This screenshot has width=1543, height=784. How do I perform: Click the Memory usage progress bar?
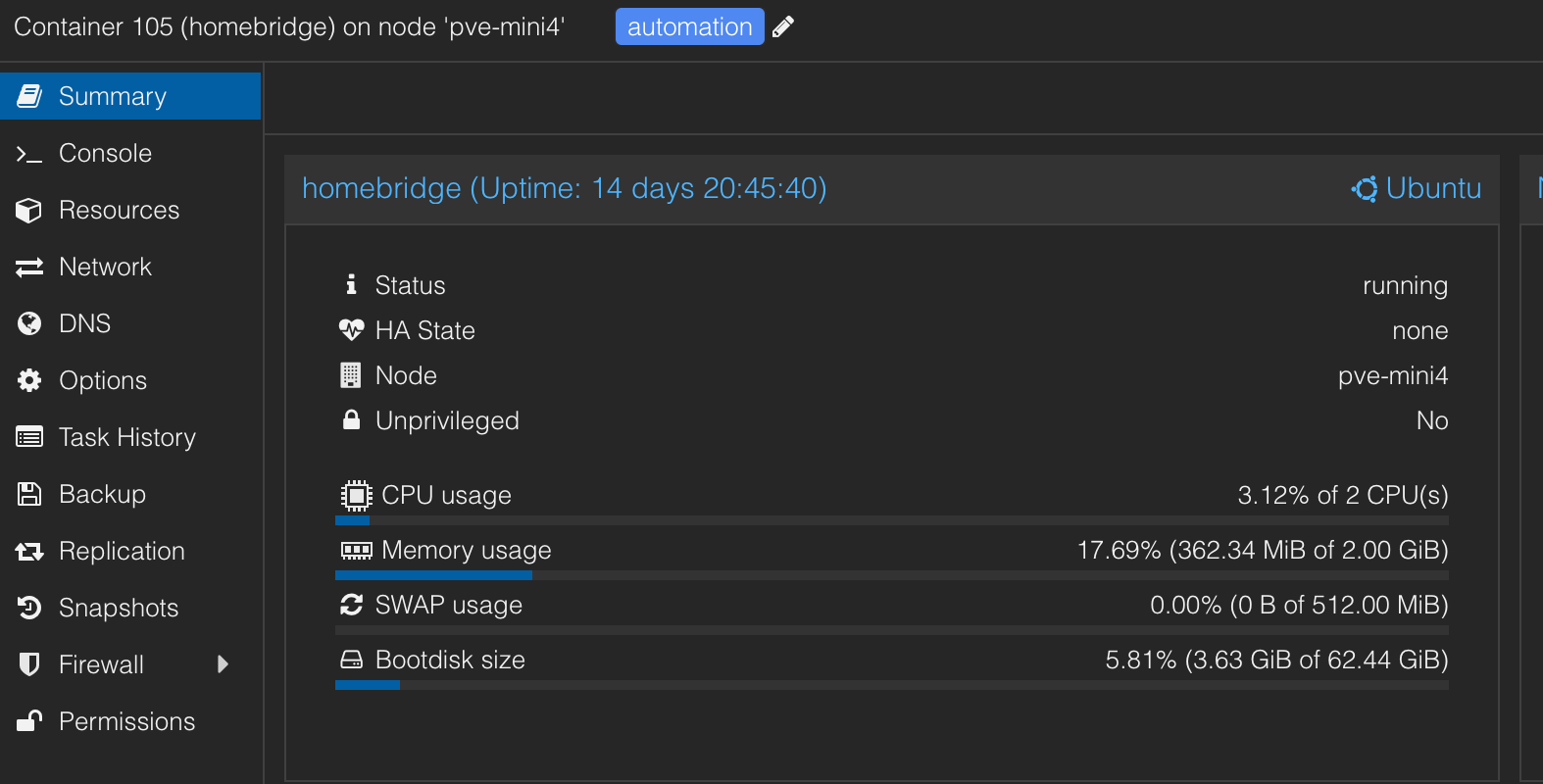[x=891, y=575]
